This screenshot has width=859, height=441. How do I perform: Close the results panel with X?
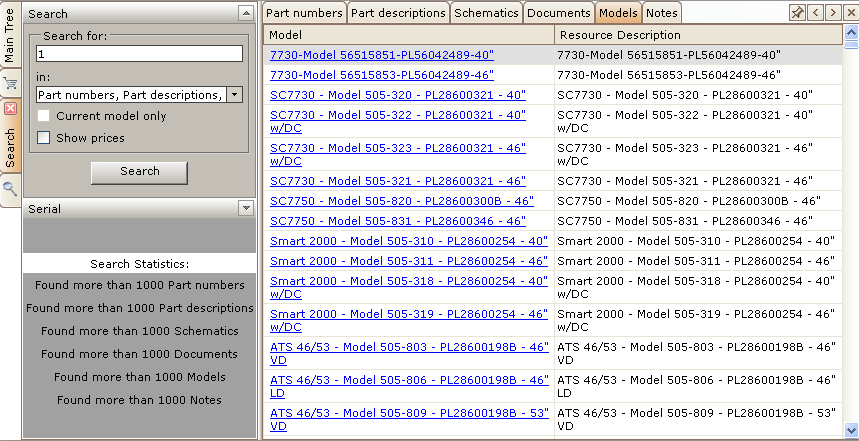coord(850,12)
